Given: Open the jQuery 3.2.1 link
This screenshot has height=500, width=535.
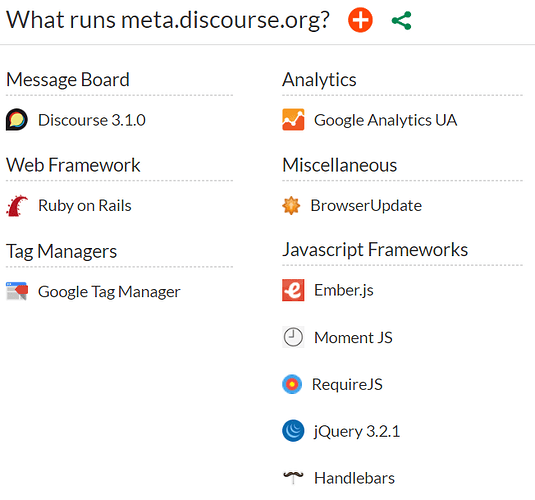Looking at the screenshot, I should (x=357, y=432).
